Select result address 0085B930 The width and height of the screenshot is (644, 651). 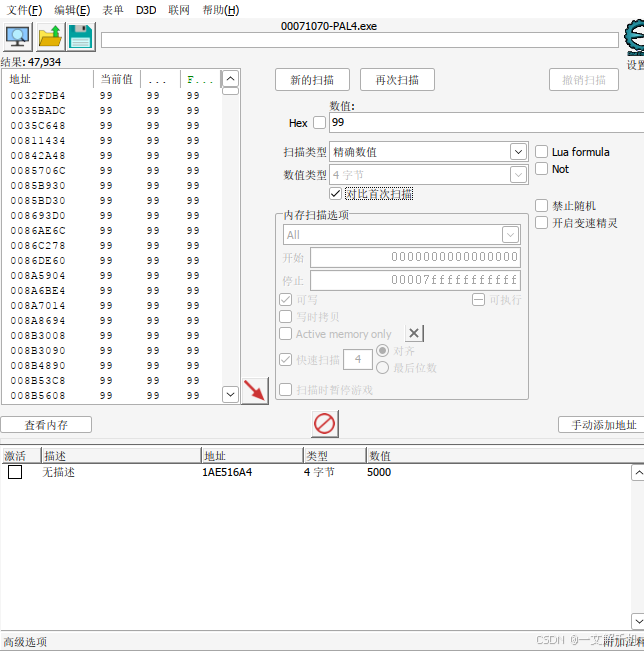(38, 185)
